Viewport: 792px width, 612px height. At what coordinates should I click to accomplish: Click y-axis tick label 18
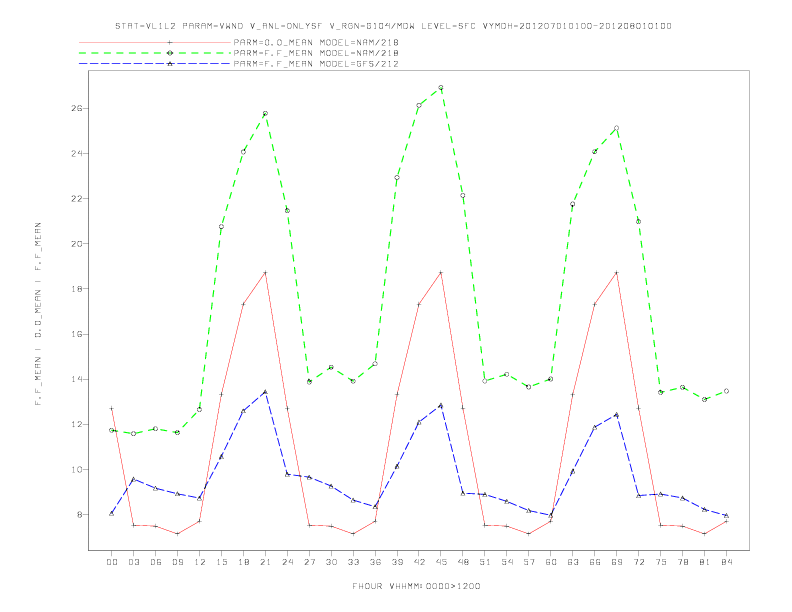point(76,289)
